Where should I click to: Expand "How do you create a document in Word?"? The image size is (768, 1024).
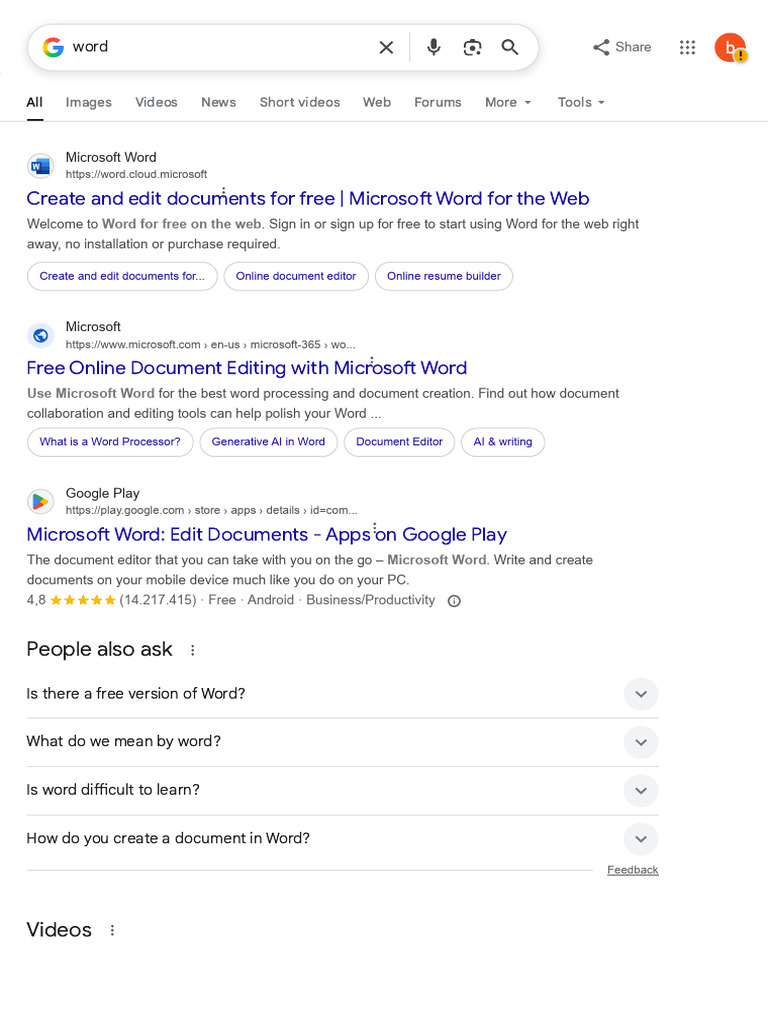point(641,839)
